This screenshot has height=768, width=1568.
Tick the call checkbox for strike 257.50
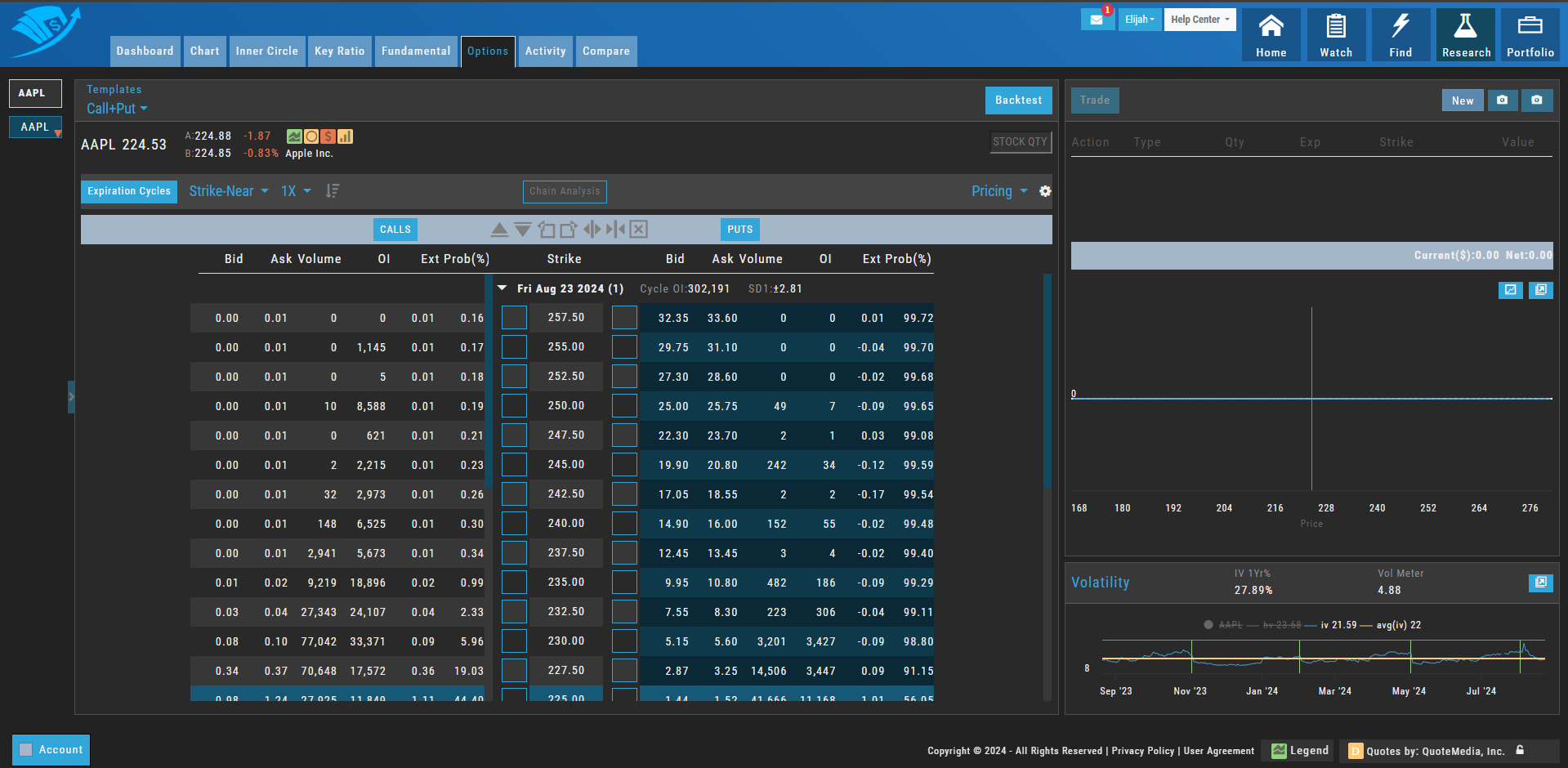coord(514,318)
